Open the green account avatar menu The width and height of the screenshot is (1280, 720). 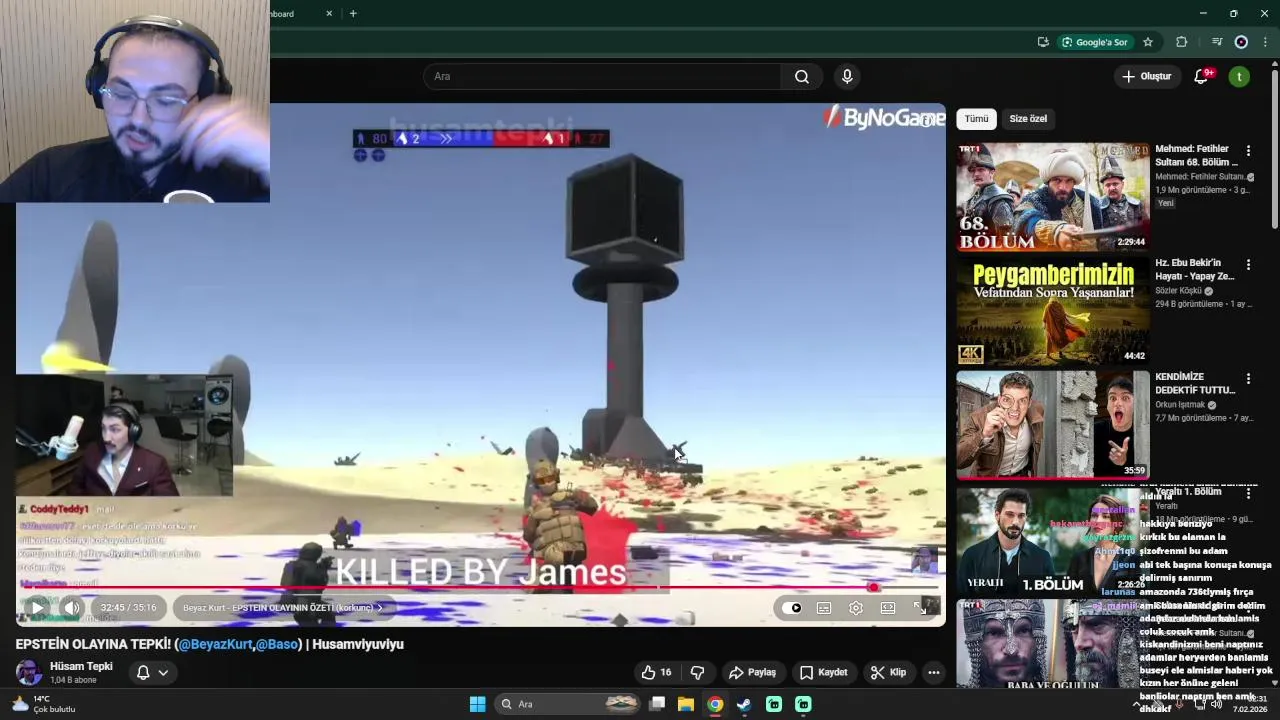click(1239, 76)
